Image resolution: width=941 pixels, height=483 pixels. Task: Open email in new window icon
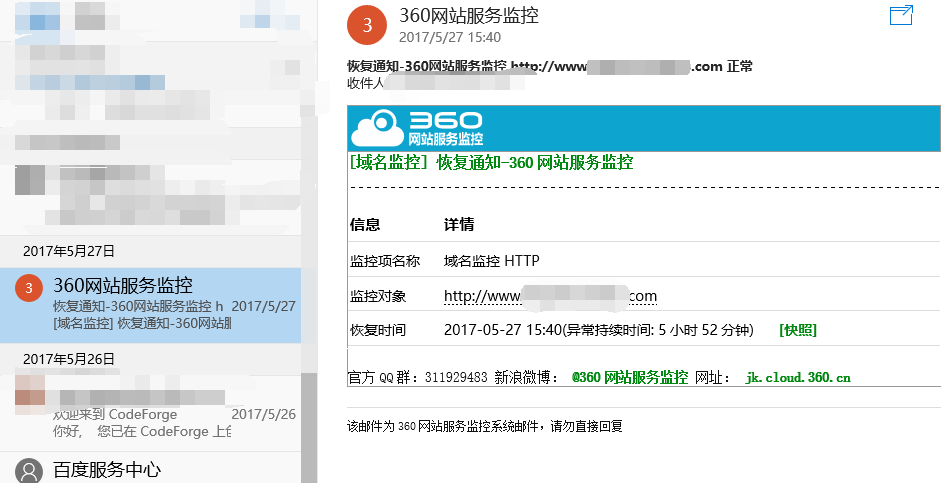[x=901, y=16]
